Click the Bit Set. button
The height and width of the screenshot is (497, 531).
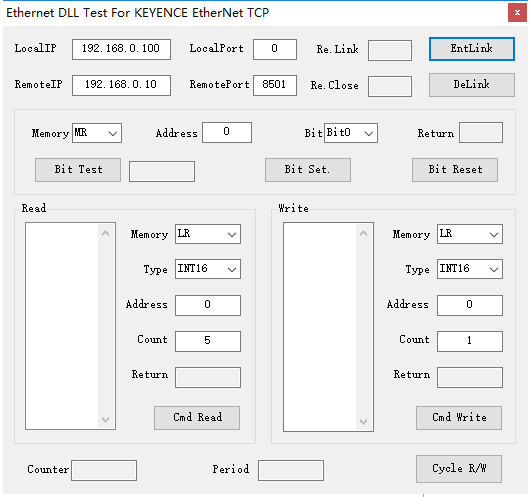click(307, 170)
